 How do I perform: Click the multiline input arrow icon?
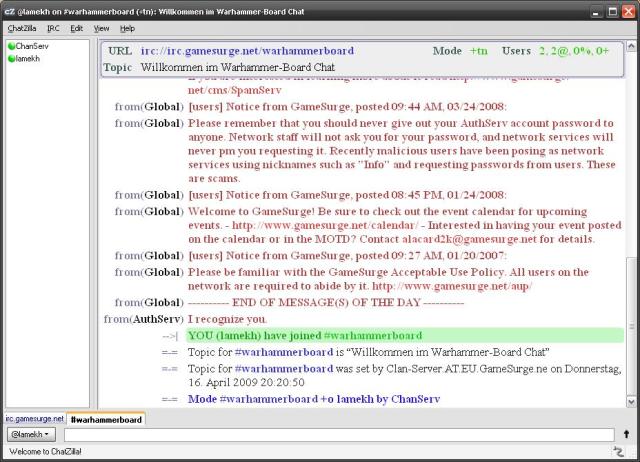point(627,434)
